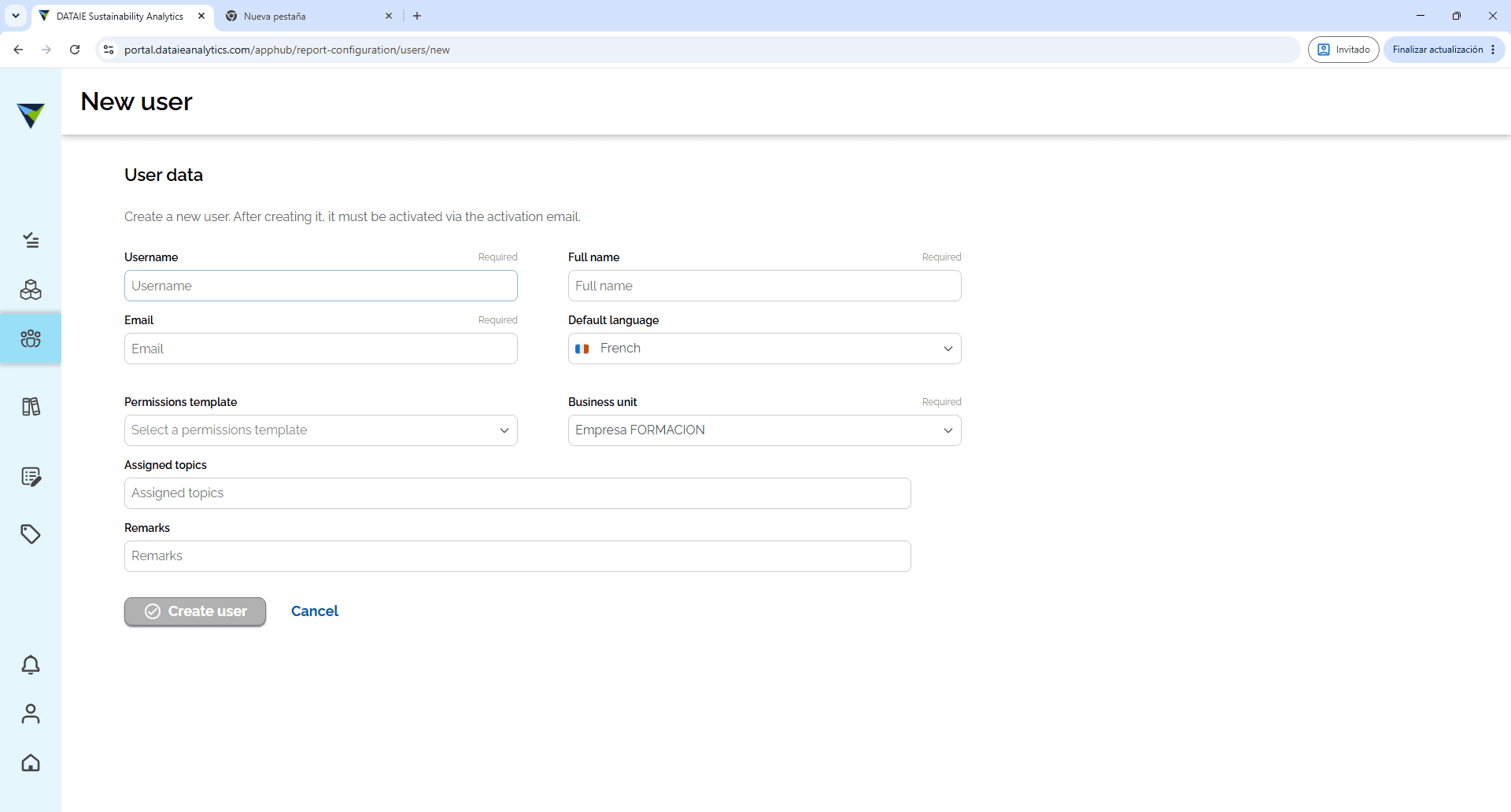Open the Permissions template dropdown
Viewport: 1511px width, 812px height.
321,430
